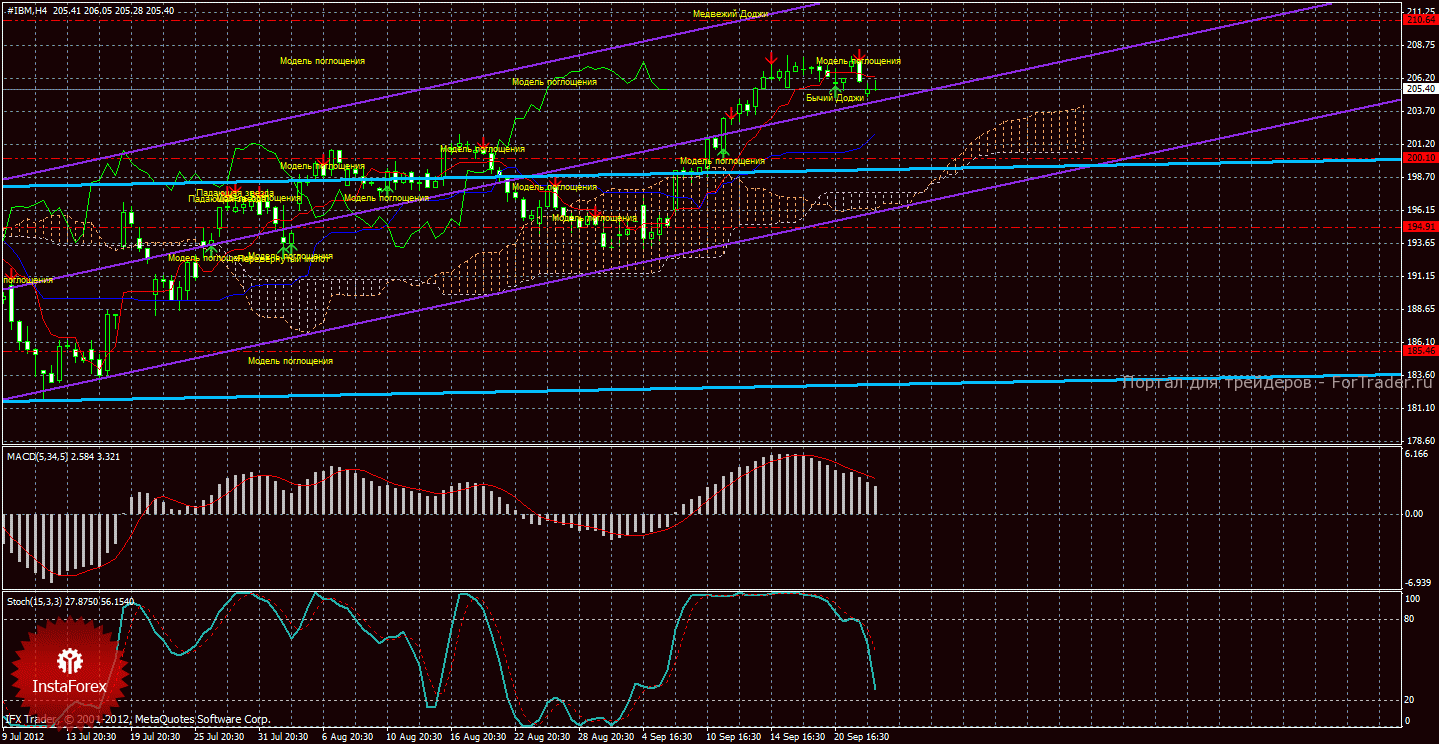Select the Медвежий Доджи pattern label

[x=733, y=14]
